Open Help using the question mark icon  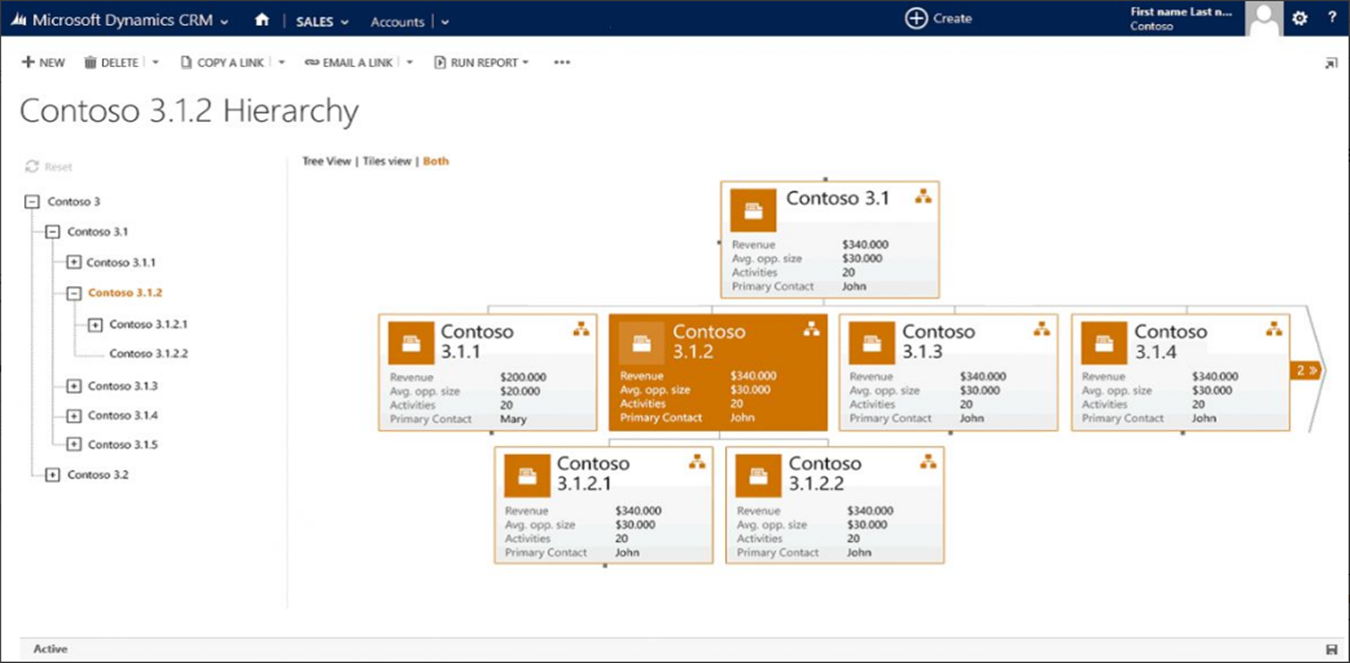pyautogui.click(x=1331, y=19)
